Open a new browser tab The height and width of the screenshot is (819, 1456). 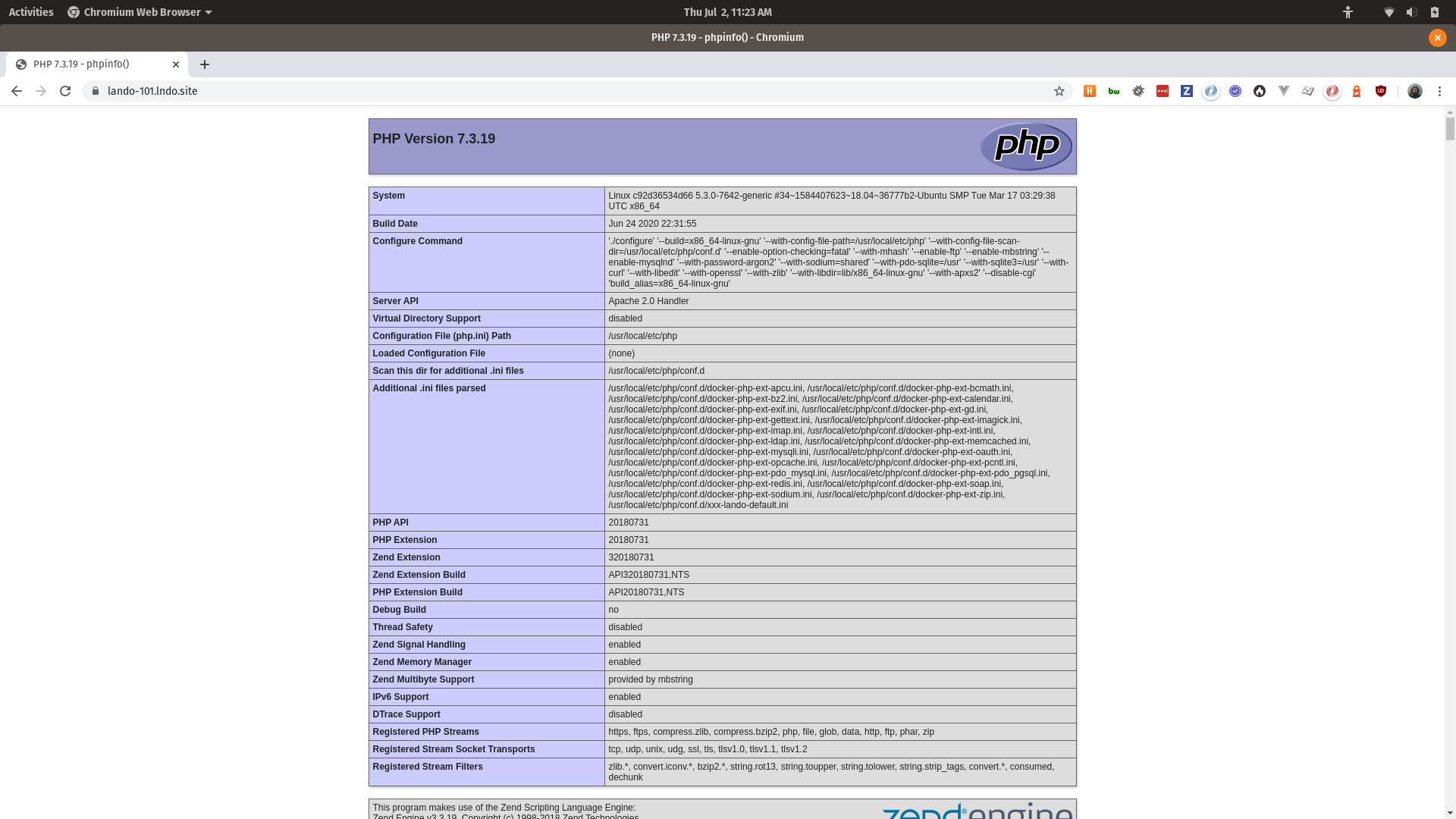coord(205,64)
